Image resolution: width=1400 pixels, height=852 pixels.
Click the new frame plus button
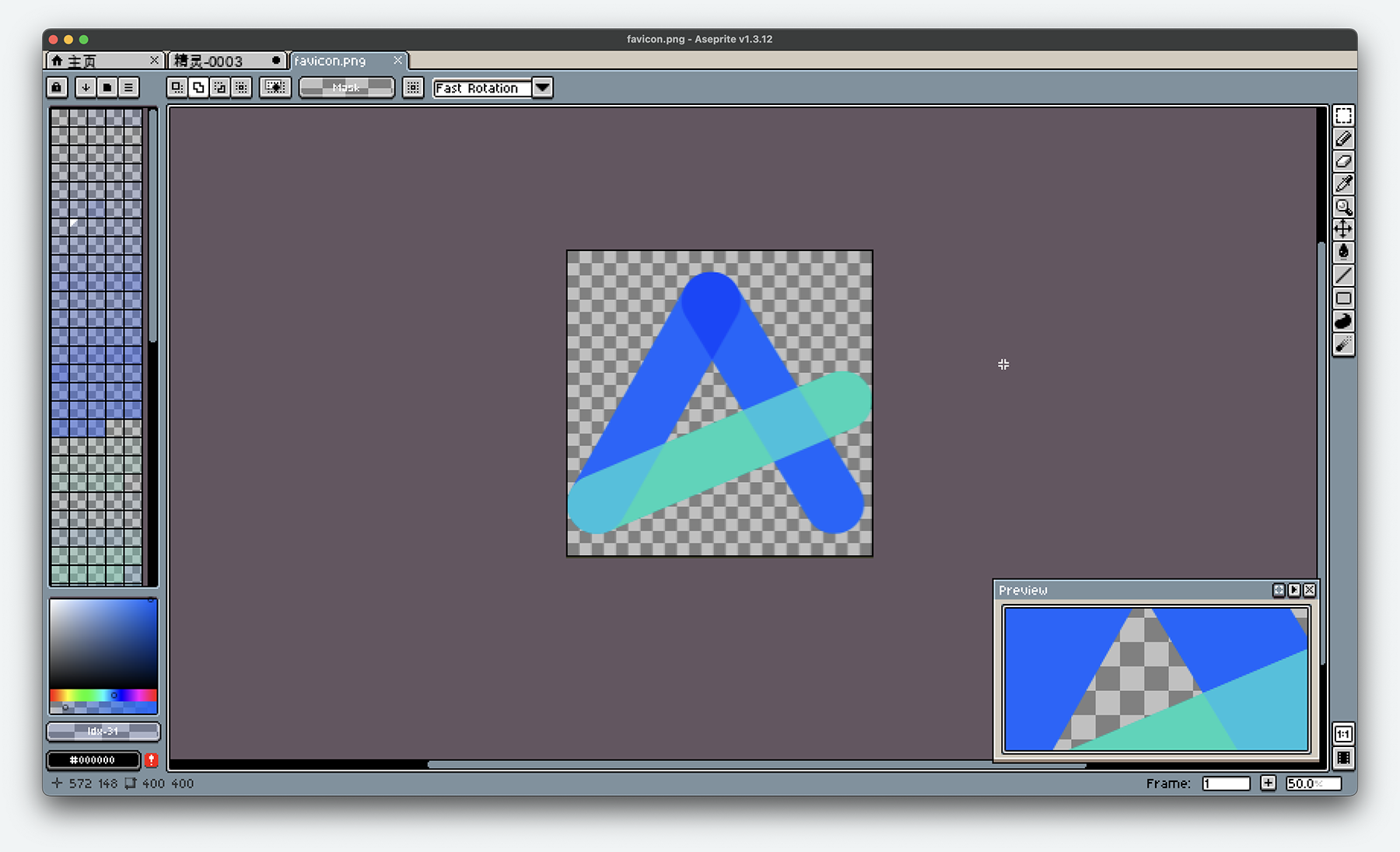(1268, 783)
